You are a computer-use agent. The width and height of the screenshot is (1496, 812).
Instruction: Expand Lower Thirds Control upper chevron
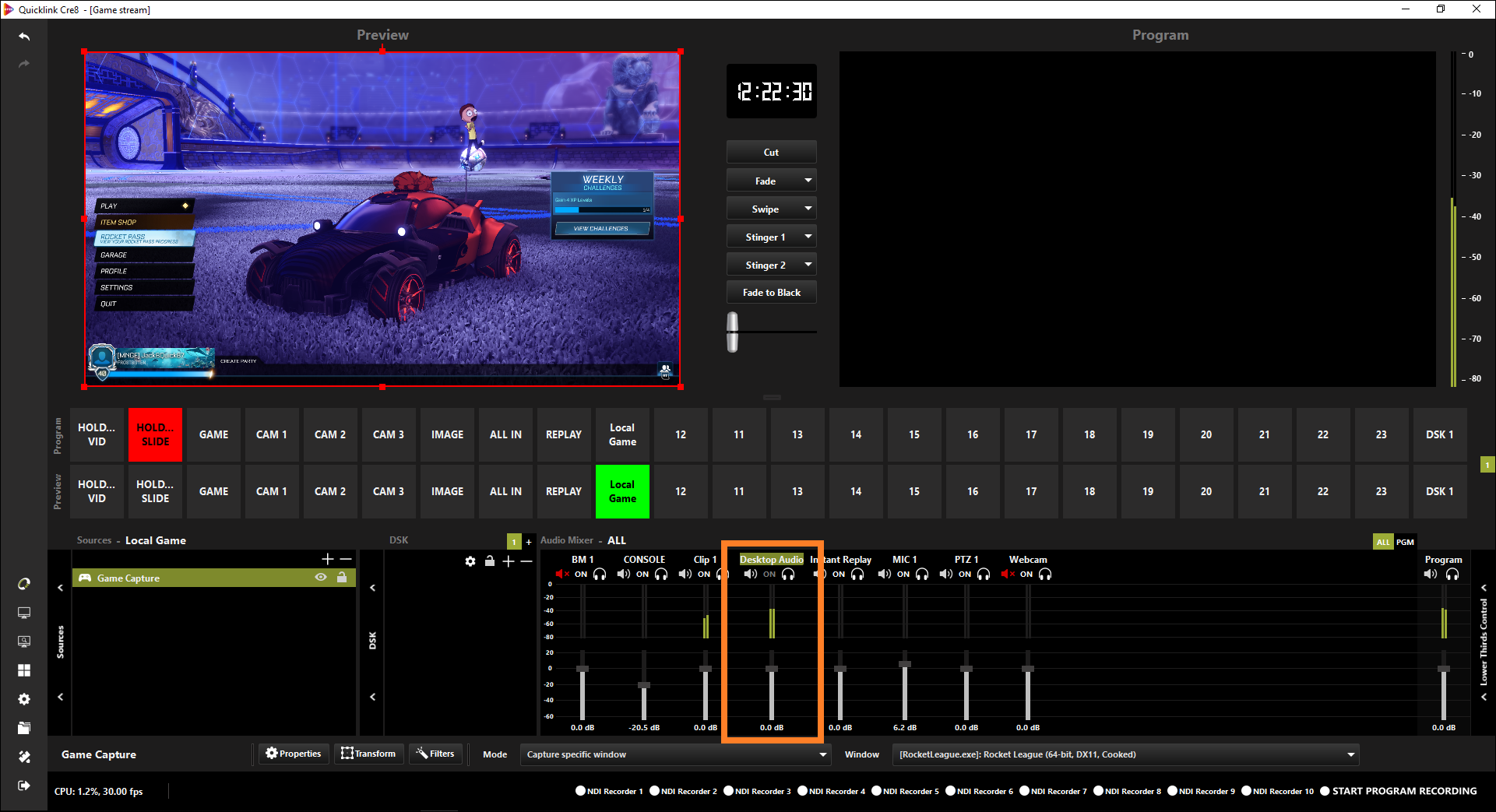pos(1484,588)
